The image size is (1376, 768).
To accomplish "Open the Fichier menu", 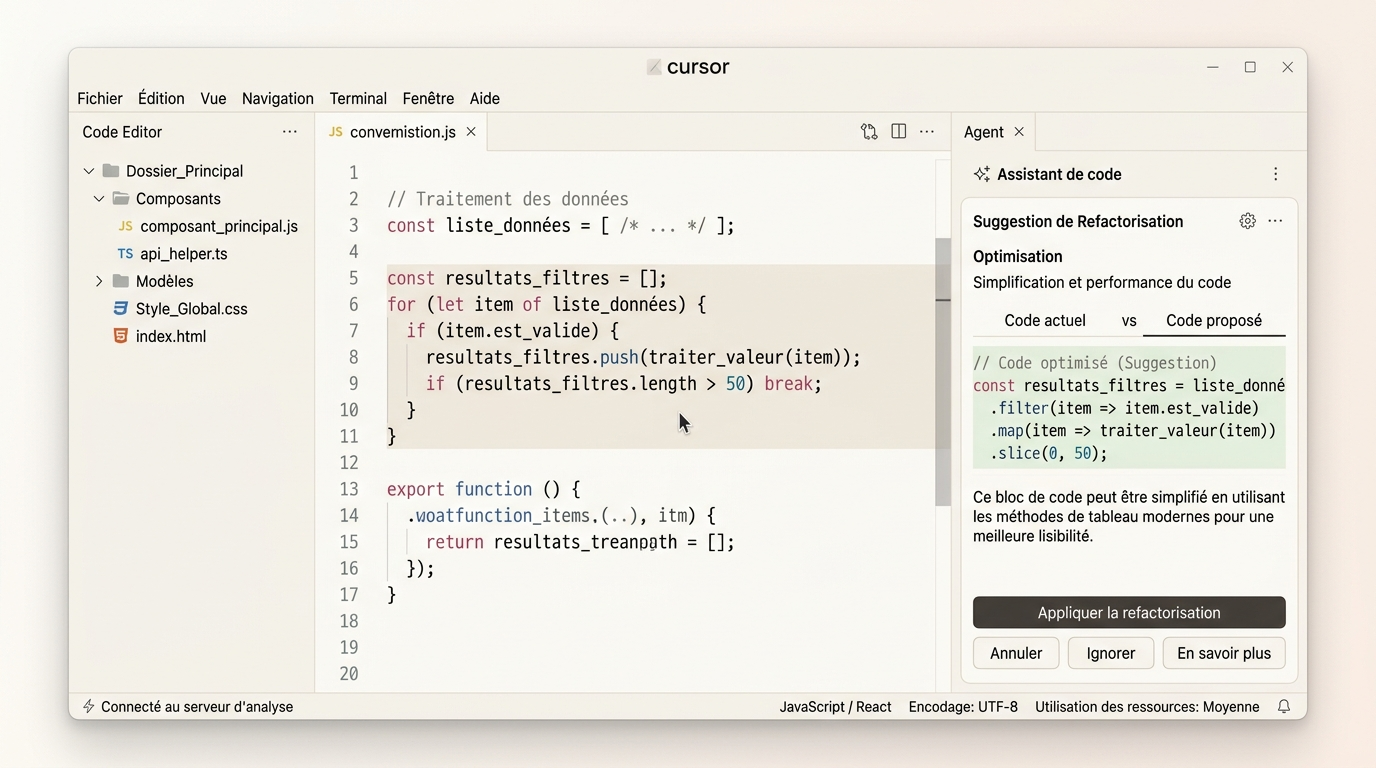I will (x=100, y=98).
